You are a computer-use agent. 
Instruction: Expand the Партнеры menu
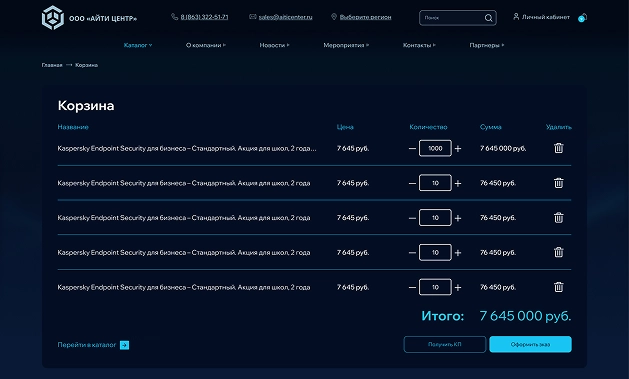tap(487, 45)
